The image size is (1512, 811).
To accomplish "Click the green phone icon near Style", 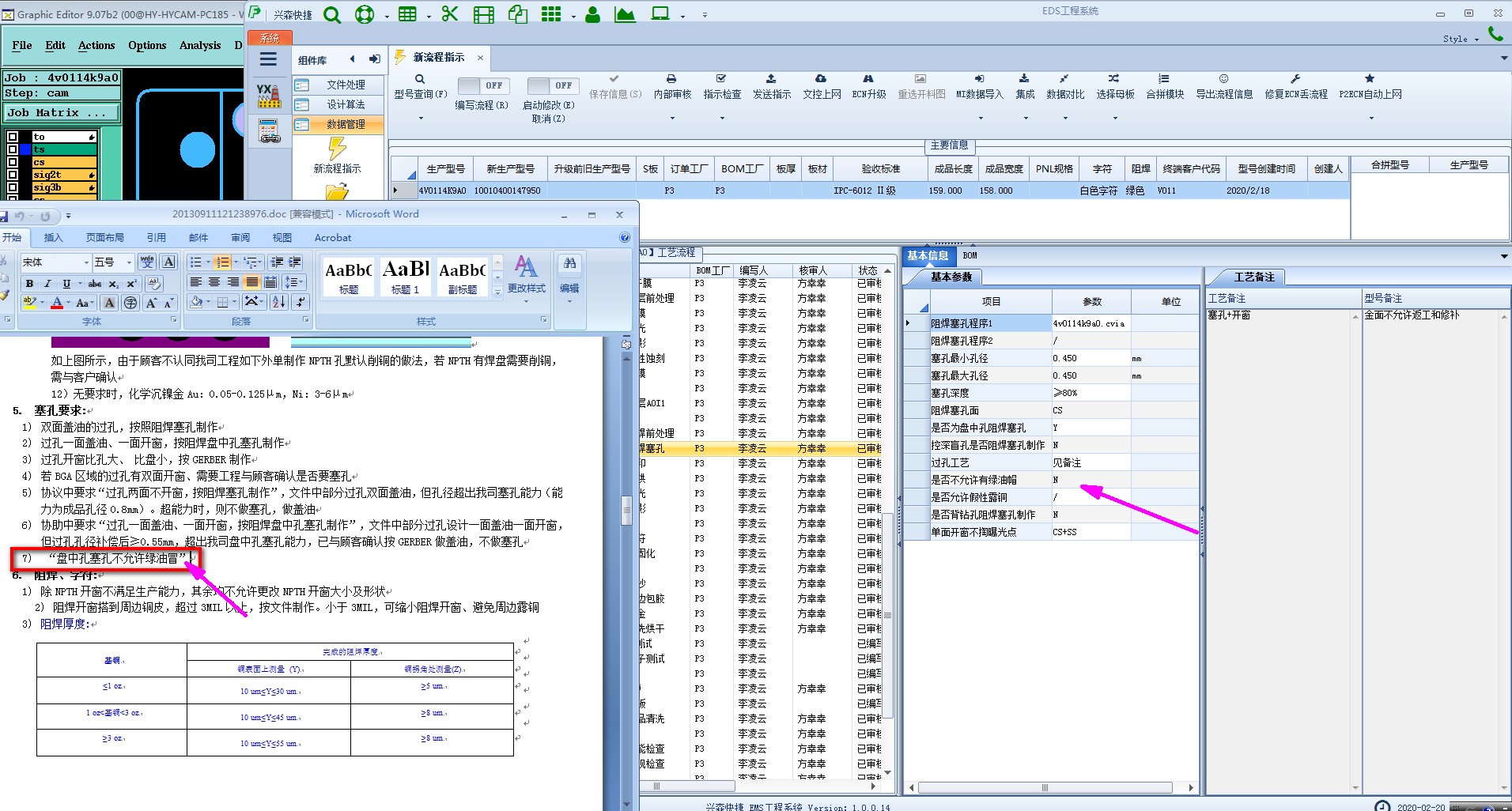I will tap(1495, 33).
